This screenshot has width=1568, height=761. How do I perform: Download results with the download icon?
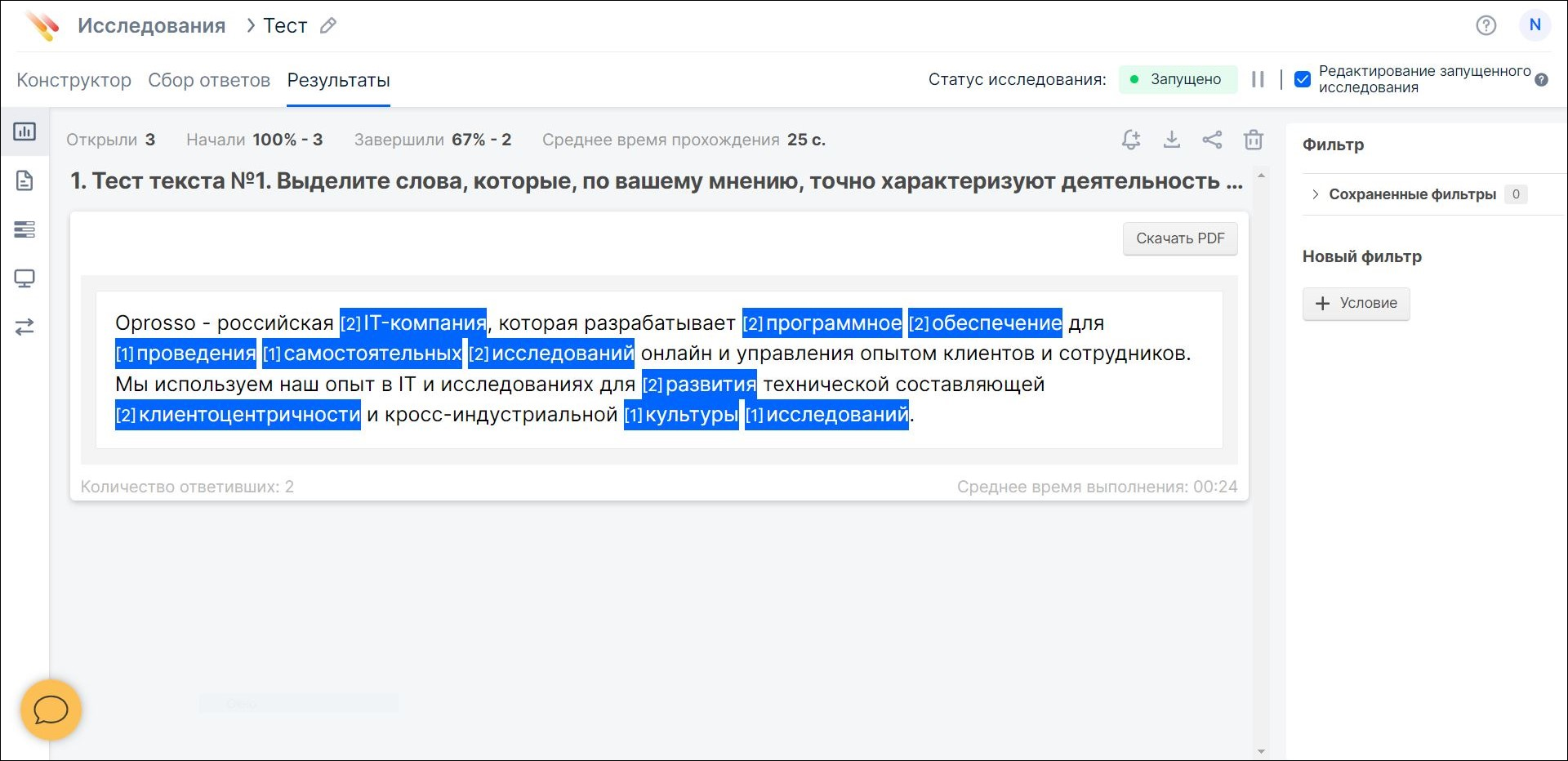coord(1172,140)
